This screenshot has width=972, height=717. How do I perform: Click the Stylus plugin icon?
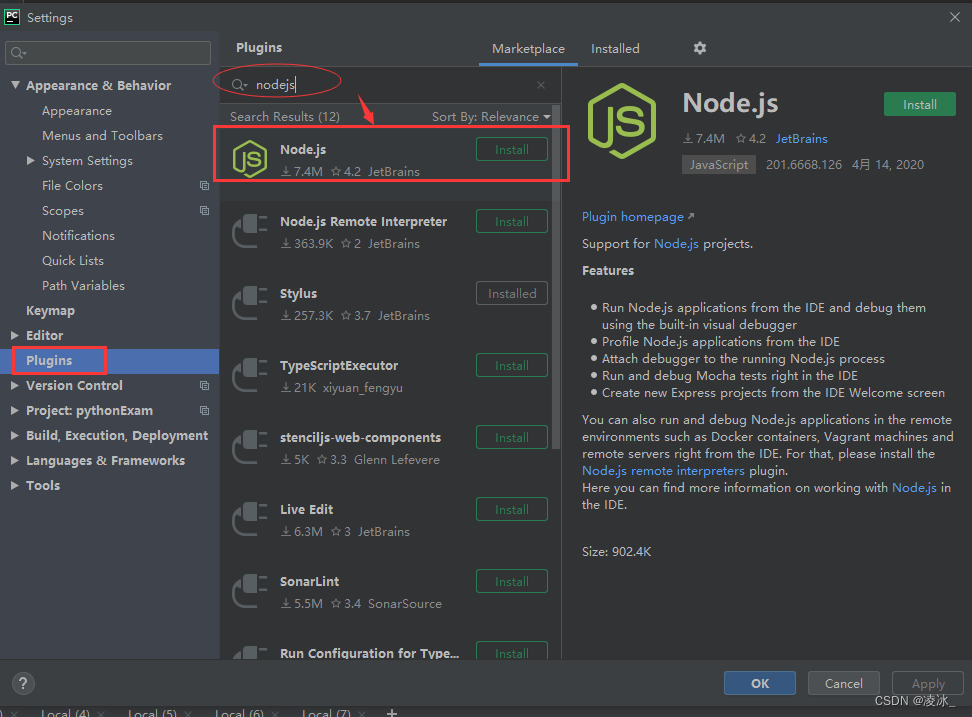click(250, 303)
